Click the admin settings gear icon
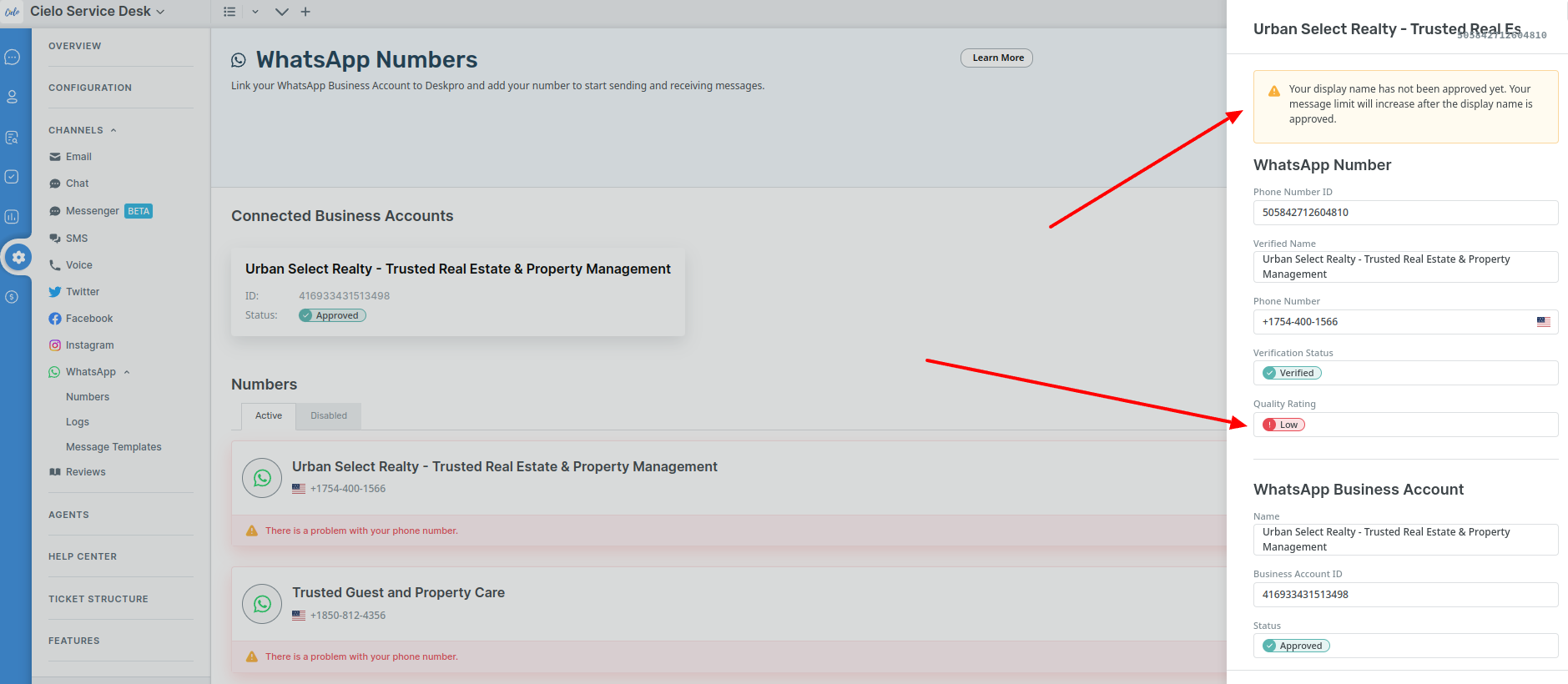The width and height of the screenshot is (1568, 684). pos(18,258)
